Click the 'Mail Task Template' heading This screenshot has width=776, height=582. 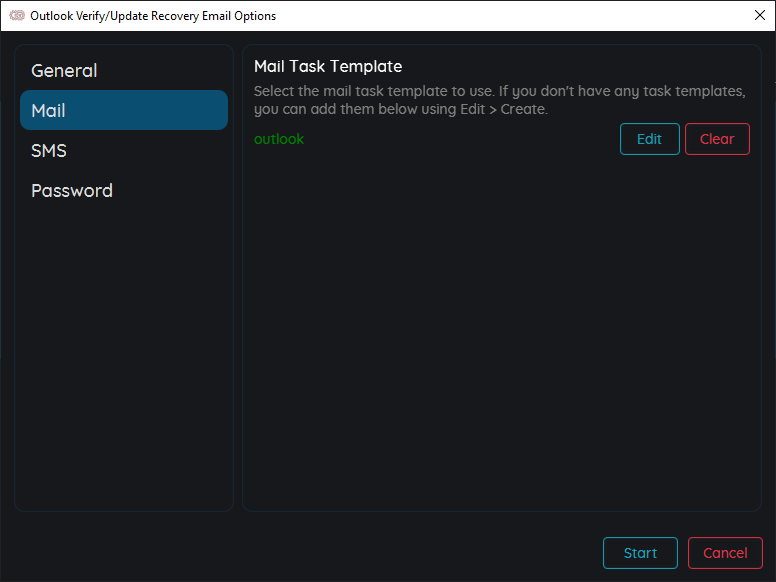[x=328, y=66]
